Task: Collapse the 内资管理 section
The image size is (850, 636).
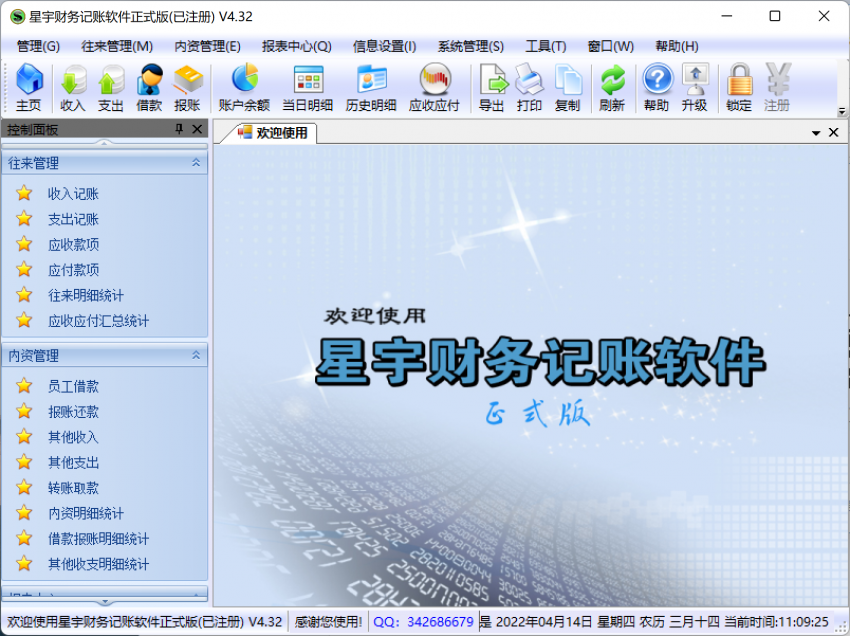Action: [196, 355]
